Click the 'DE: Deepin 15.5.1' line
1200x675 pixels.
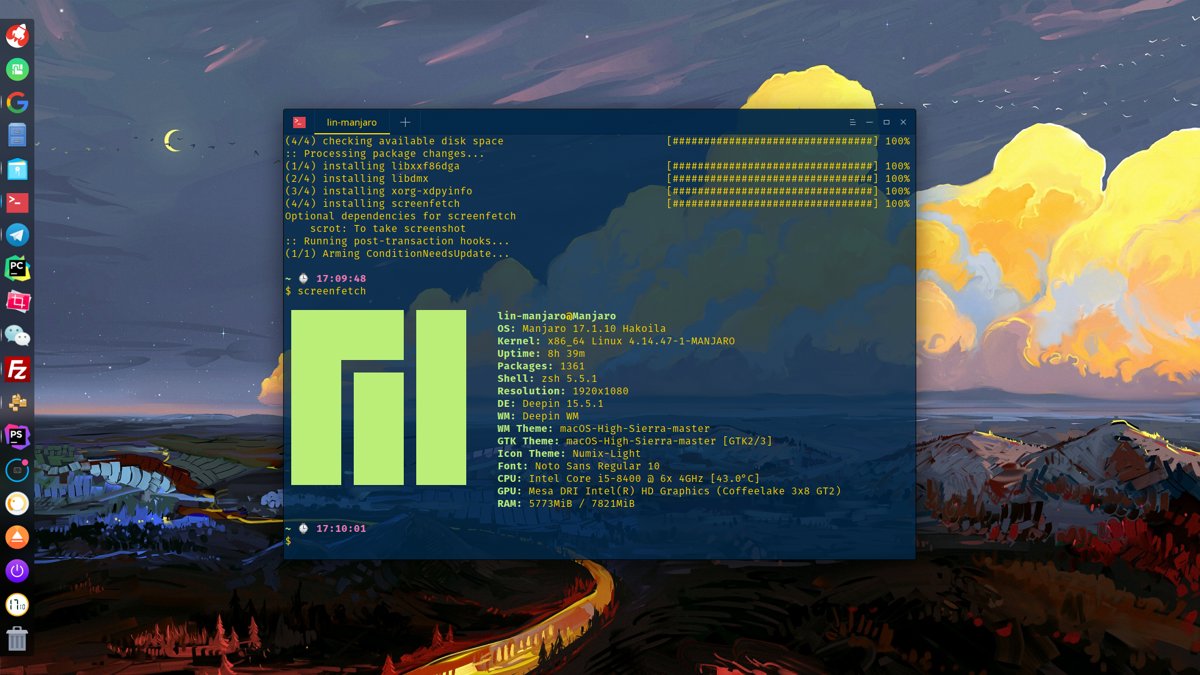coord(550,403)
